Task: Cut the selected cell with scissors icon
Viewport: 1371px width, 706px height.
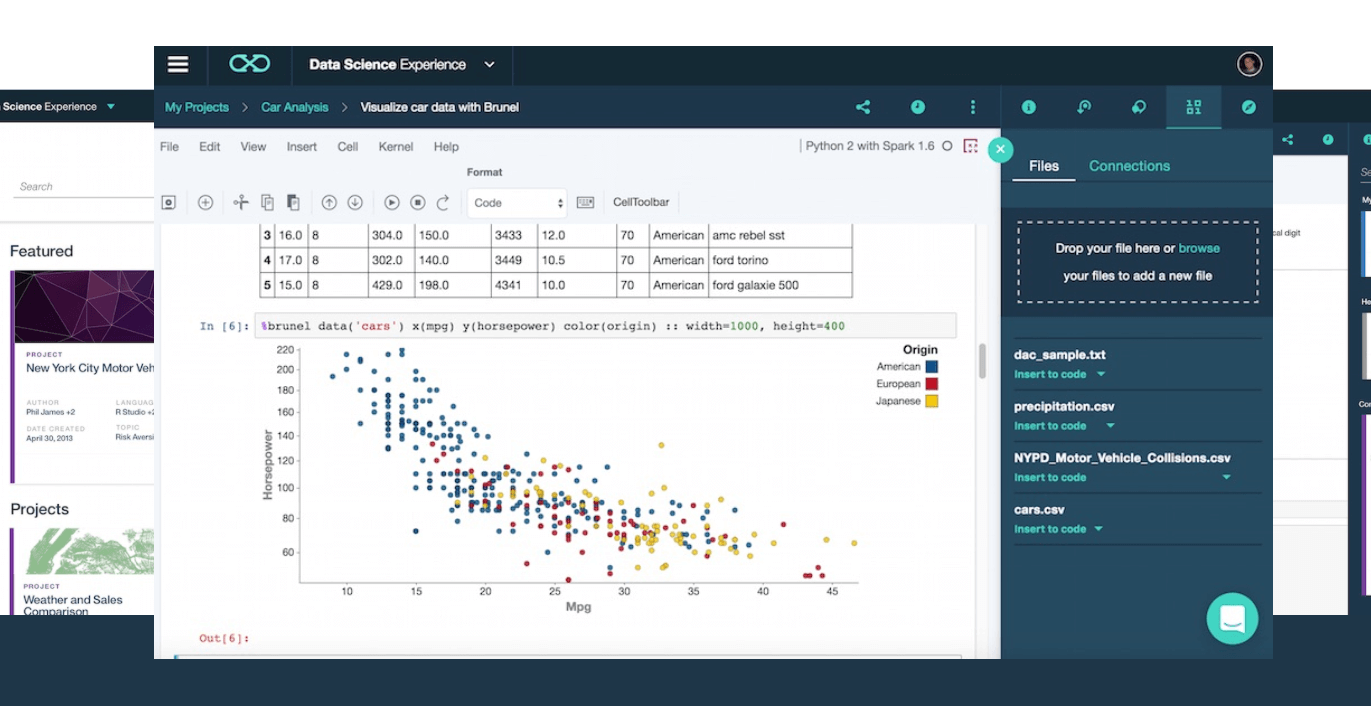Action: coord(241,202)
